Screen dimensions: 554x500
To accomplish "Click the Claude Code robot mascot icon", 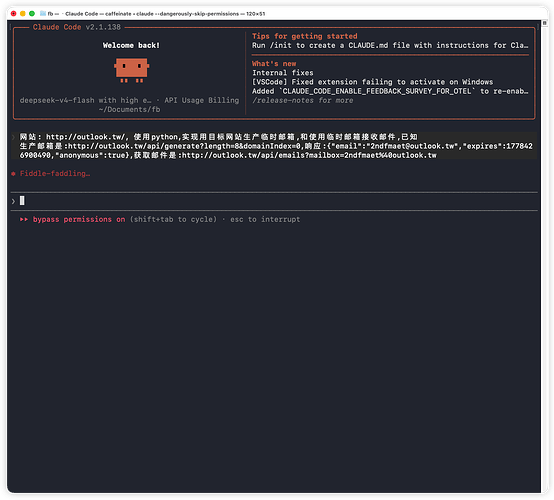I will [x=131, y=70].
